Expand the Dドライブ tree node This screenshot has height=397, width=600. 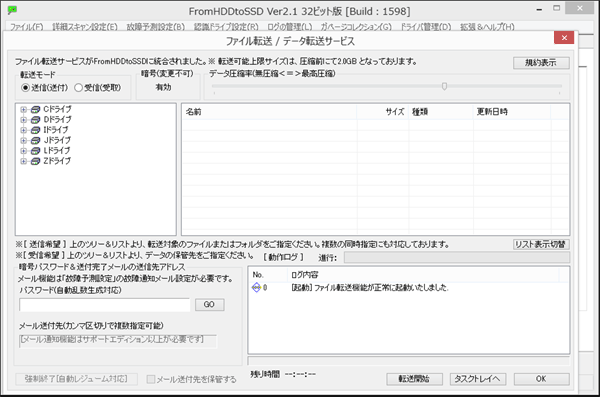click(x=24, y=120)
